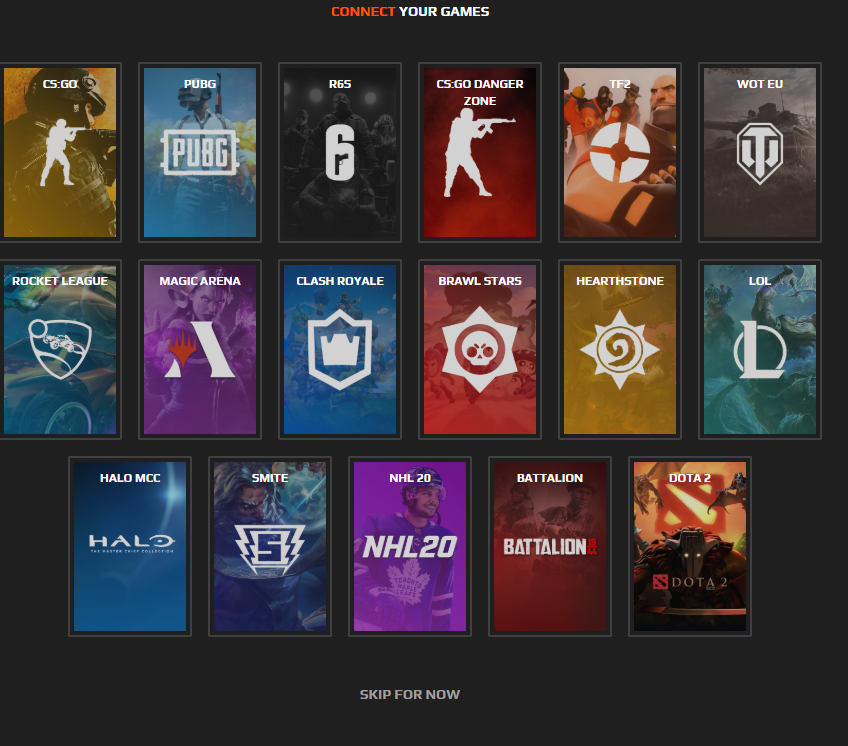Select the SMITE game tile
This screenshot has height=746, width=848.
270,546
